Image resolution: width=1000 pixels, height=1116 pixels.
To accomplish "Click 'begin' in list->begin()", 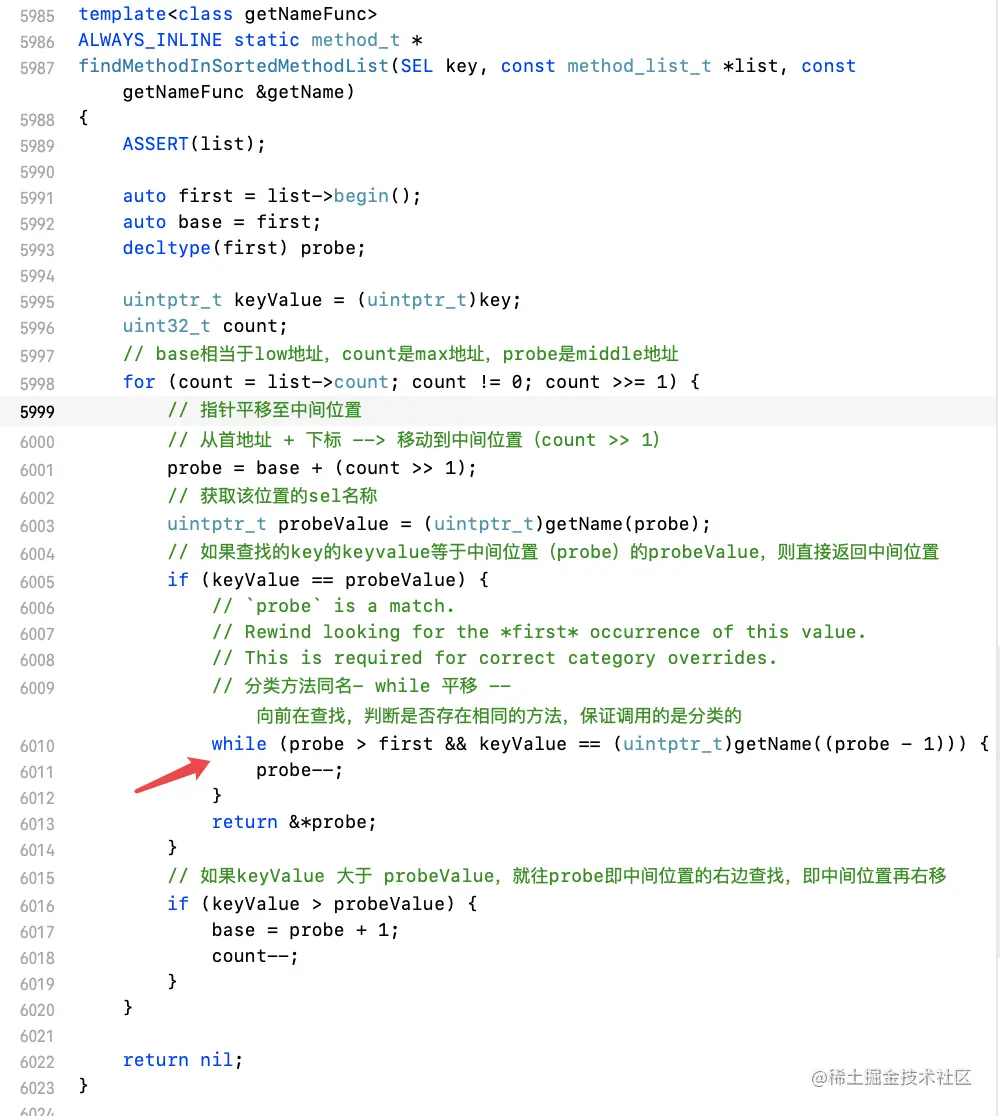I will [x=361, y=196].
